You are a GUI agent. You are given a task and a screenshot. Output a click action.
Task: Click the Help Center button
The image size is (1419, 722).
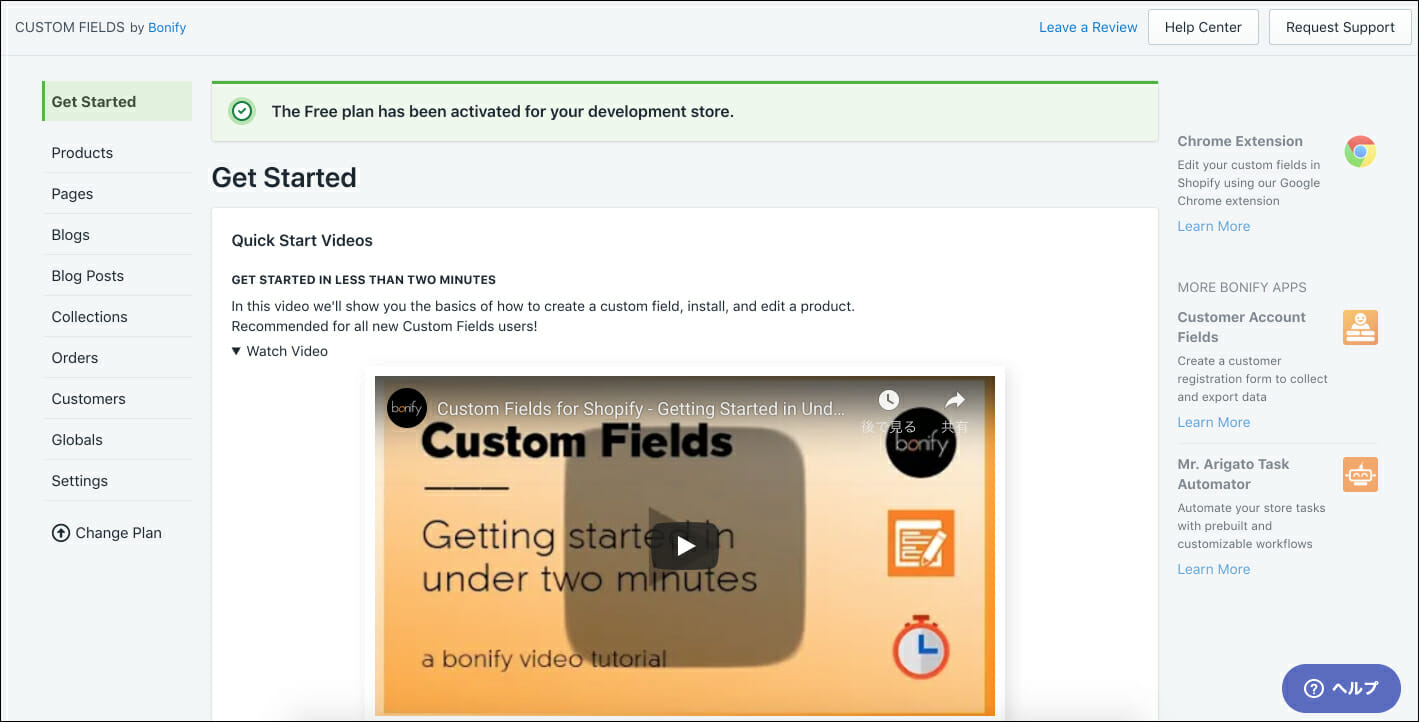point(1203,27)
